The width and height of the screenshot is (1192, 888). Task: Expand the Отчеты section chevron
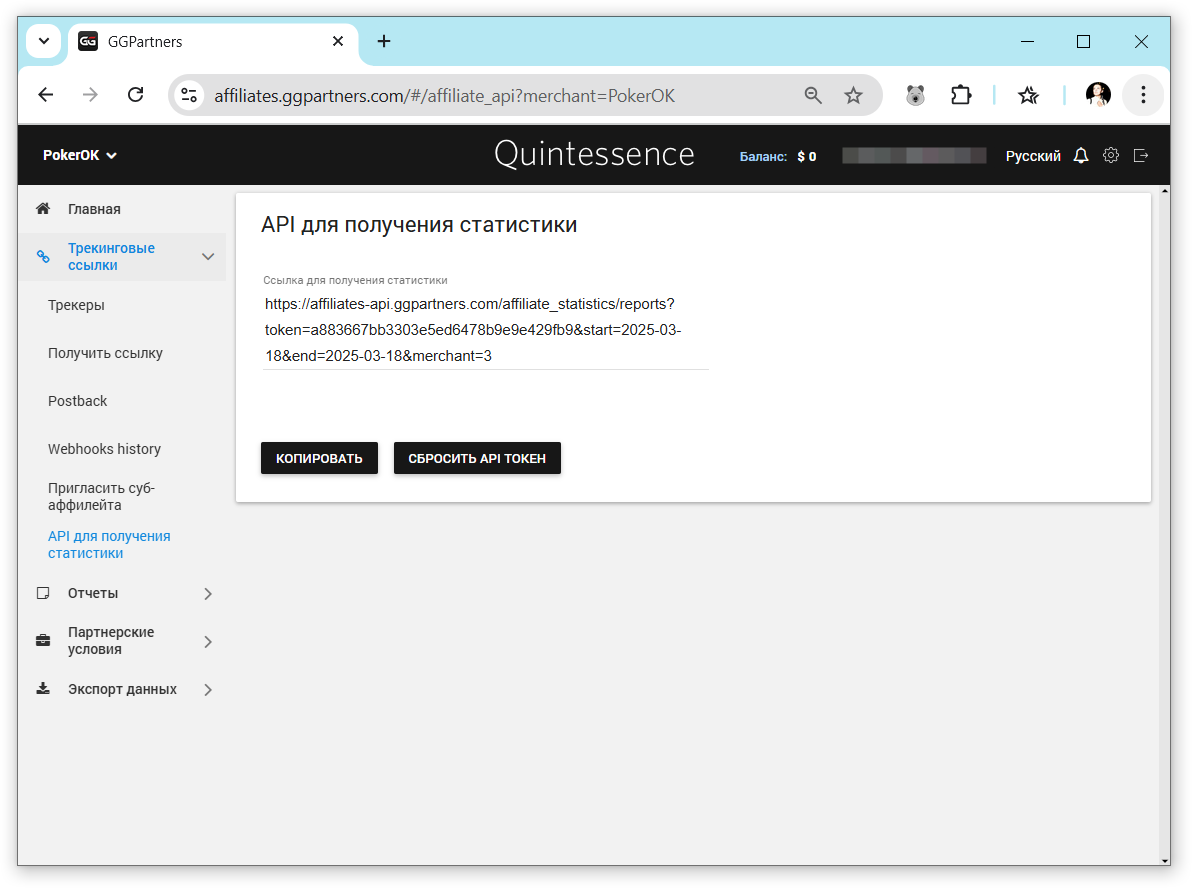[x=208, y=594]
